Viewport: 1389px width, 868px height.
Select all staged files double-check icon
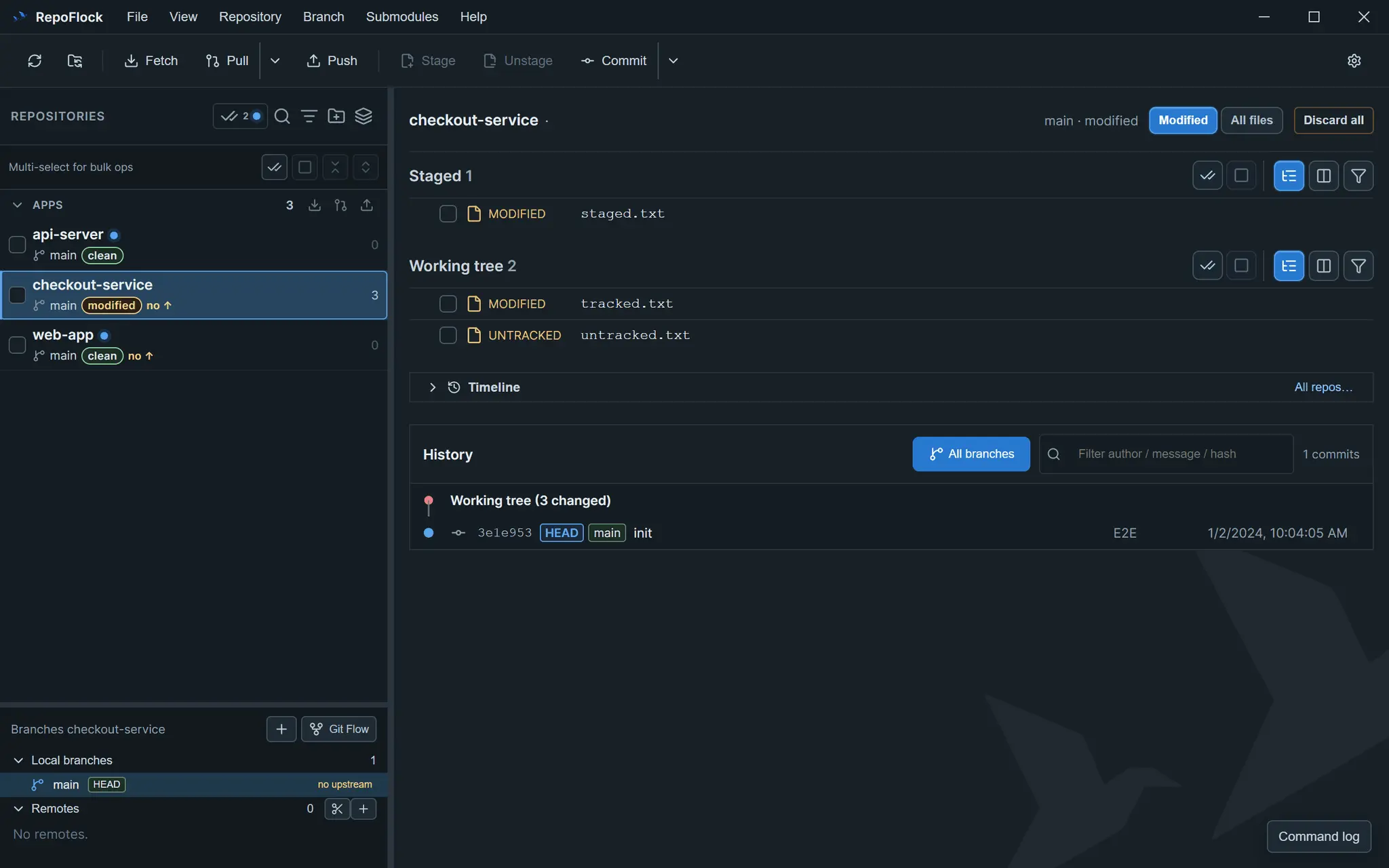point(1207,176)
